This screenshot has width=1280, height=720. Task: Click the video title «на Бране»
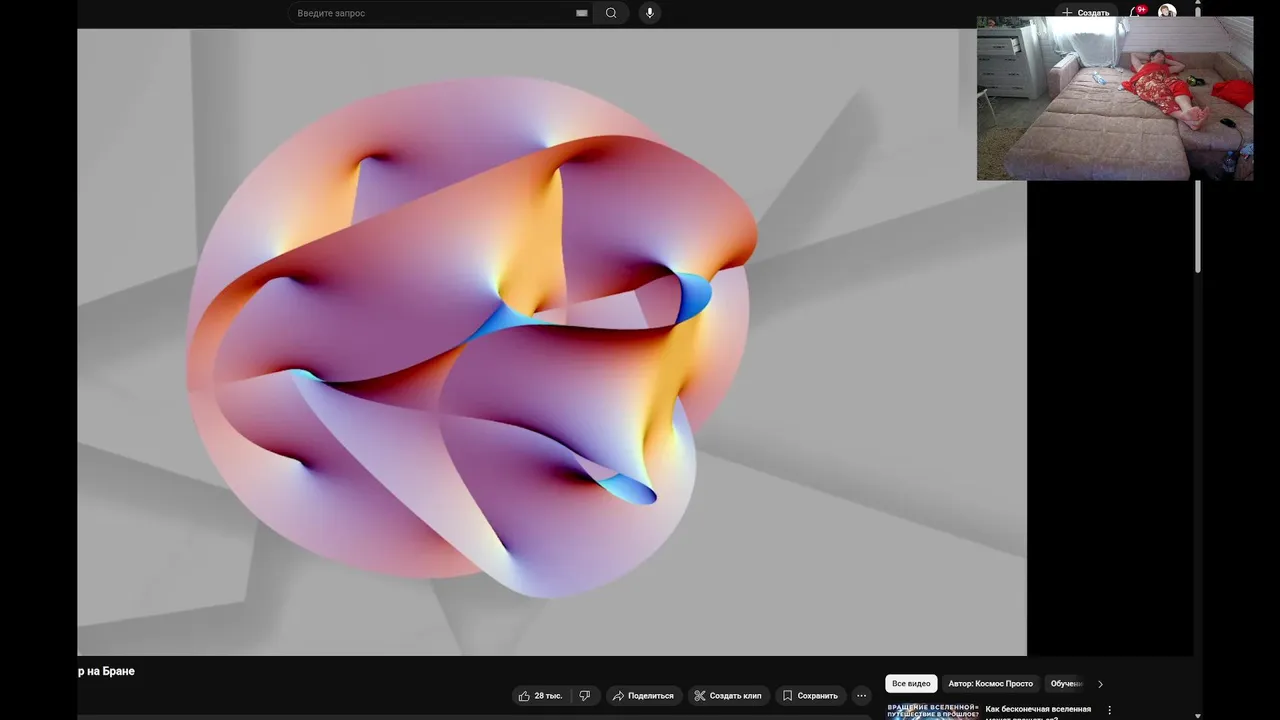[106, 671]
